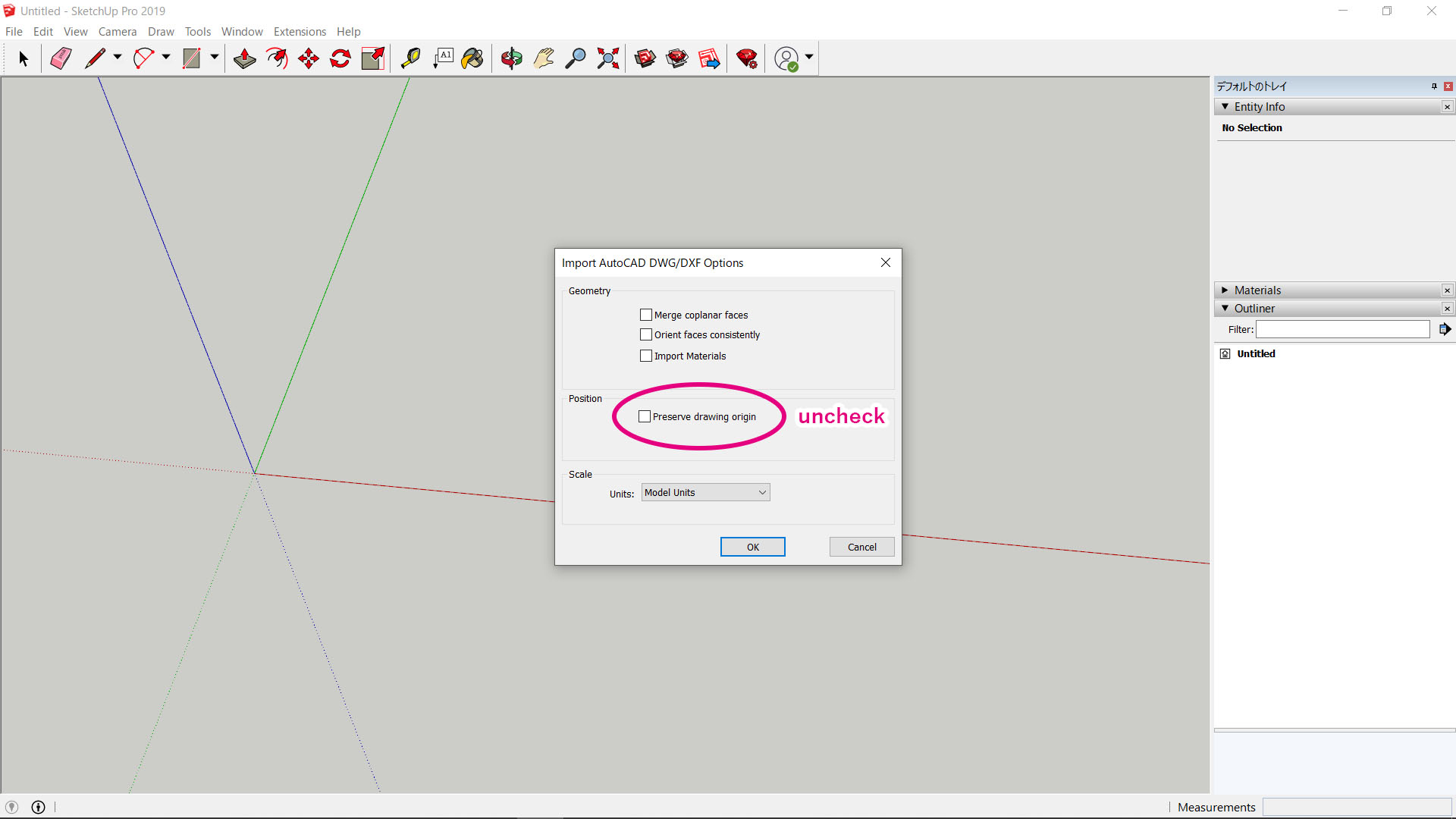The height and width of the screenshot is (819, 1456).
Task: Choose the Pan hand tool
Action: coord(544,58)
